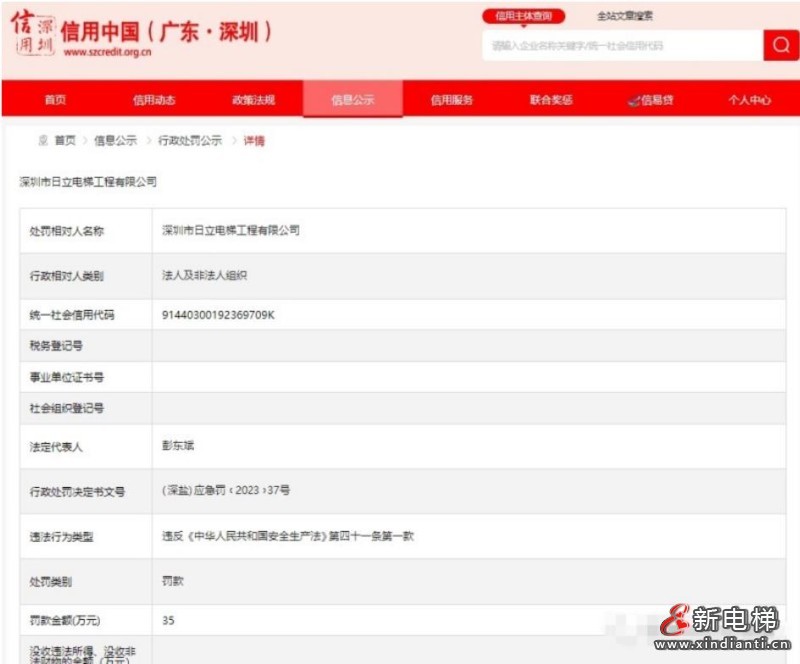Click the 首页 breadcrumb link
The width and height of the screenshot is (800, 664).
click(x=65, y=141)
